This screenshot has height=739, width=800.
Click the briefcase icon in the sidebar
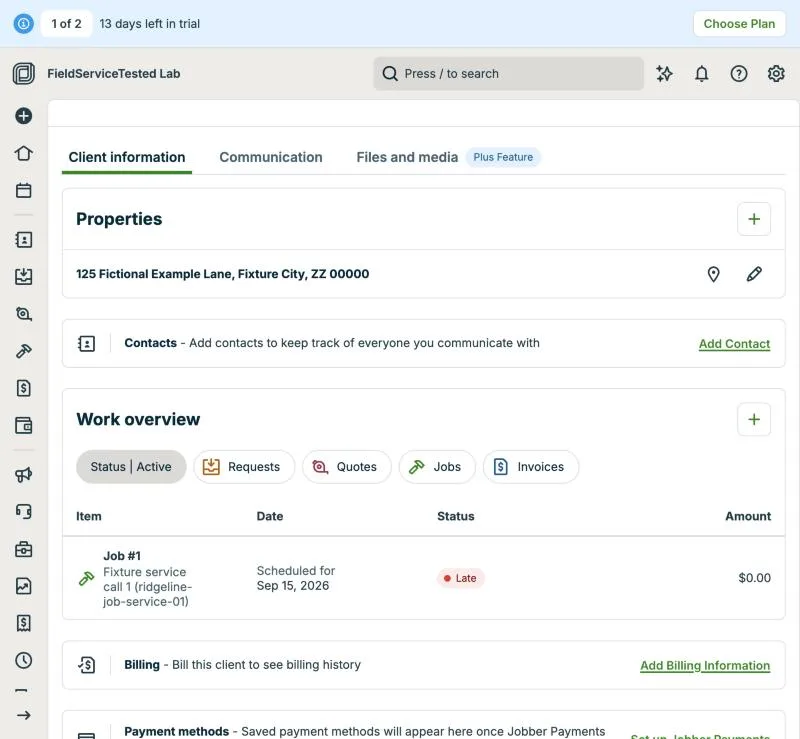click(x=23, y=549)
